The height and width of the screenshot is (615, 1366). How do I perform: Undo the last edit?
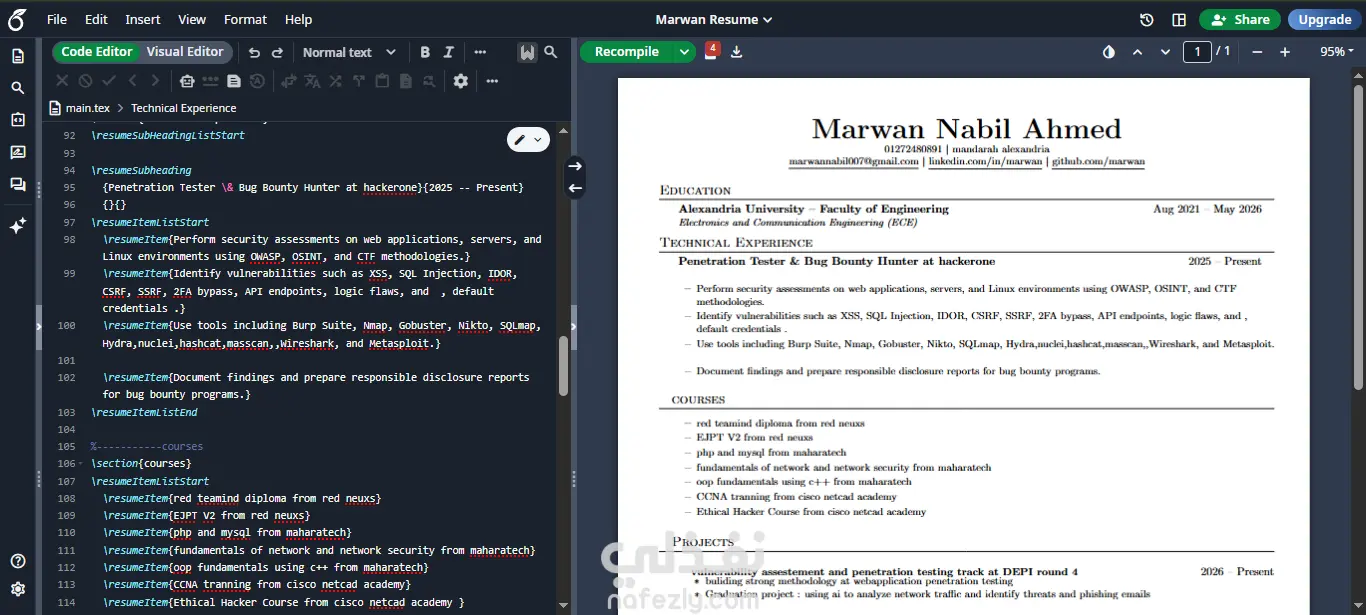click(254, 52)
